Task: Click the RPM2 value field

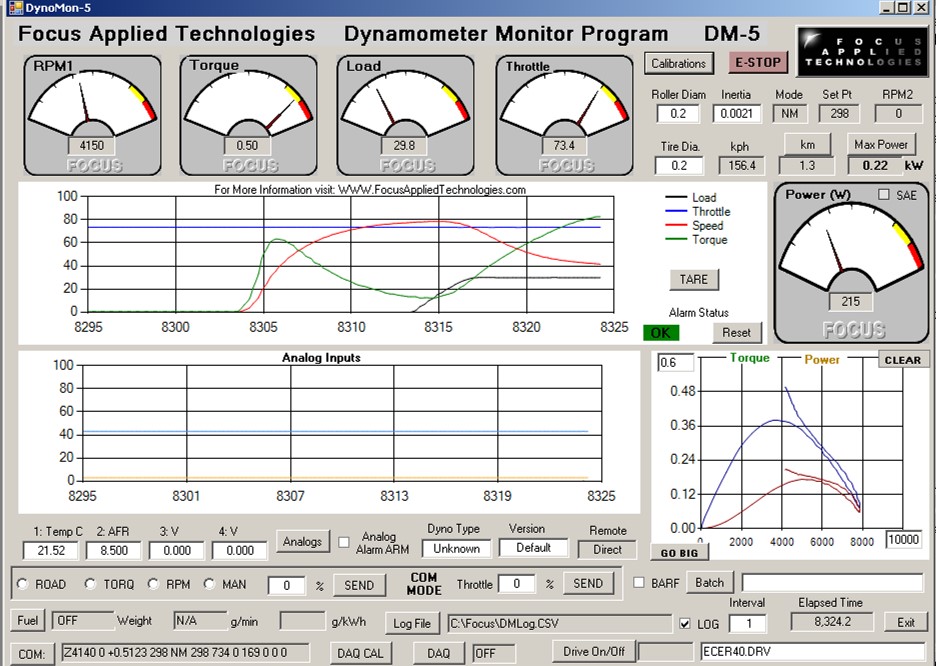Action: pos(898,113)
